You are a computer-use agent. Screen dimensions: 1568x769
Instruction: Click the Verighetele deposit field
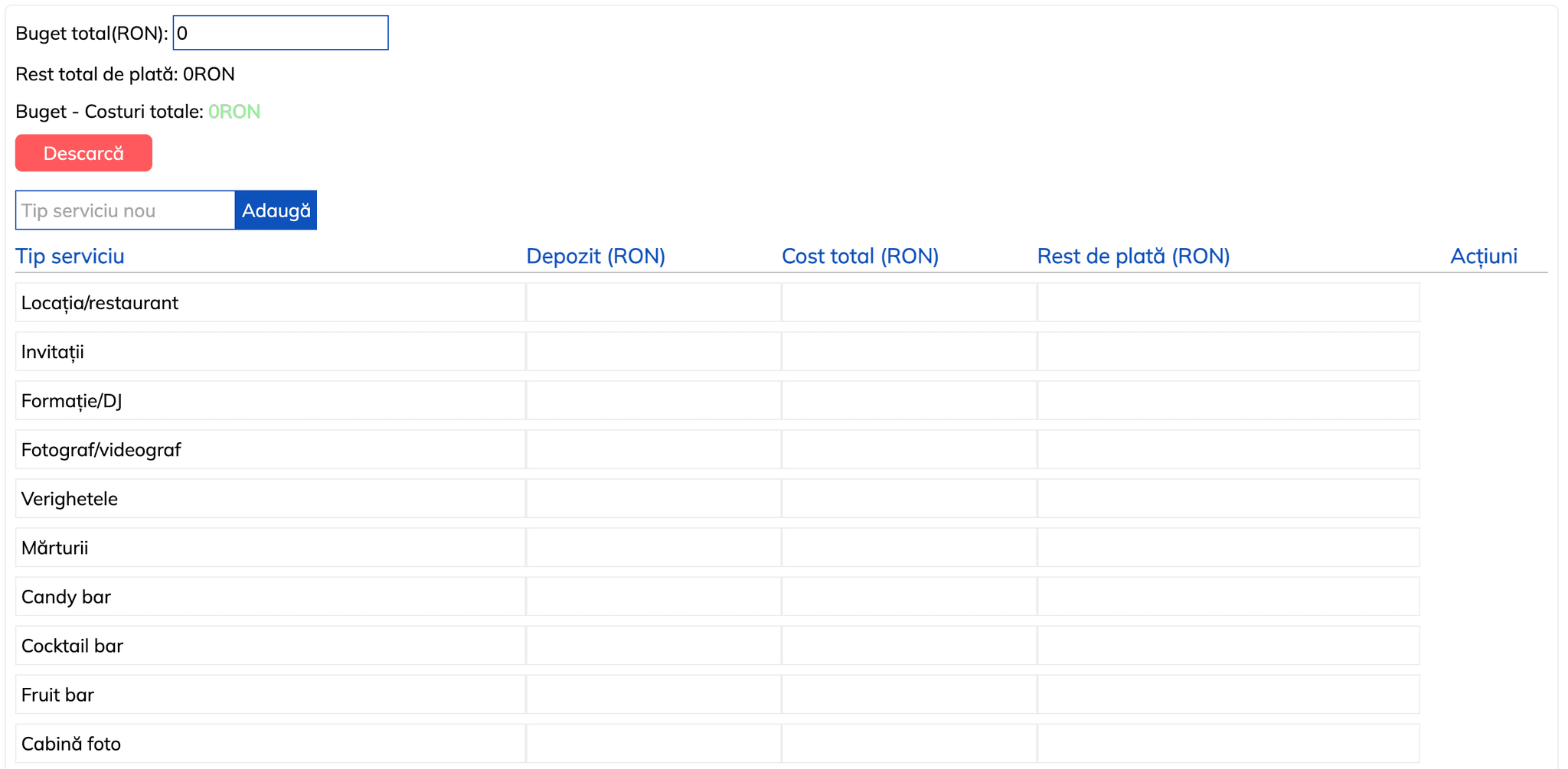pos(653,499)
